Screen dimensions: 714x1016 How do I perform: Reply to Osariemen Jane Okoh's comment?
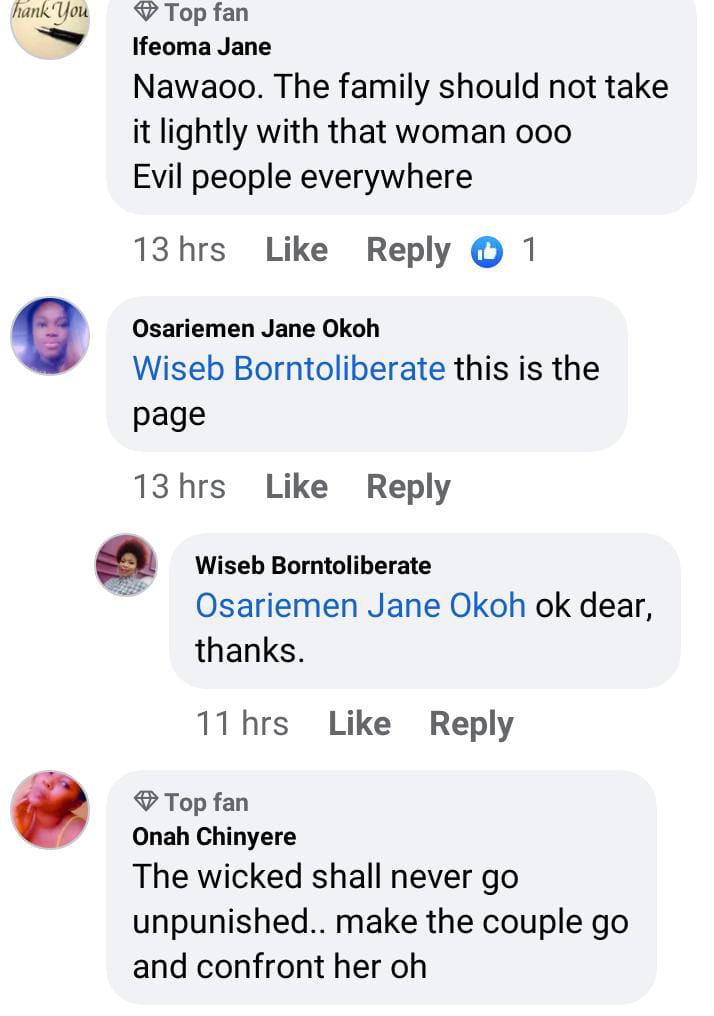(408, 487)
